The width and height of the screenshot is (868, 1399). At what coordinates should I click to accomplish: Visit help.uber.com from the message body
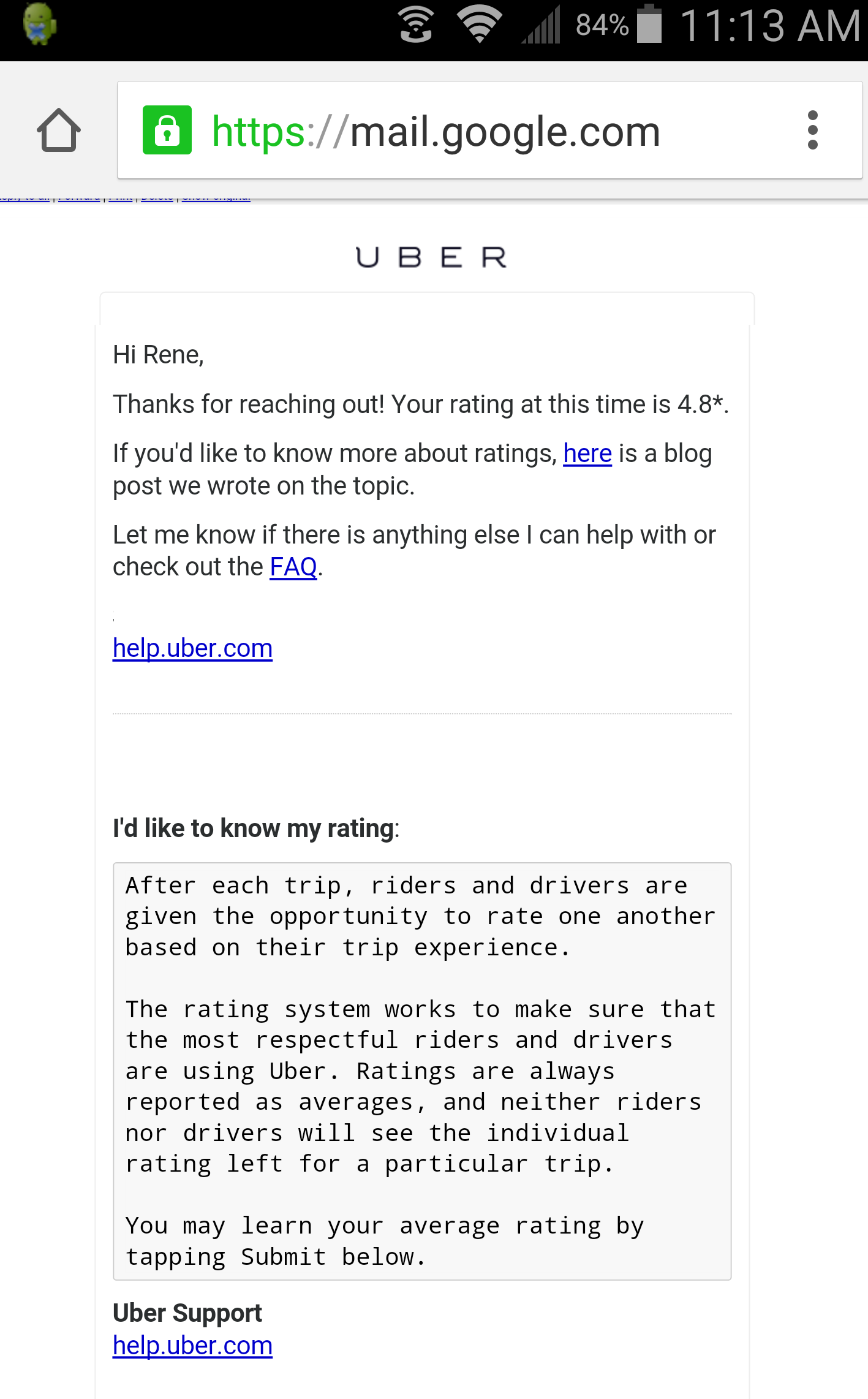192,648
